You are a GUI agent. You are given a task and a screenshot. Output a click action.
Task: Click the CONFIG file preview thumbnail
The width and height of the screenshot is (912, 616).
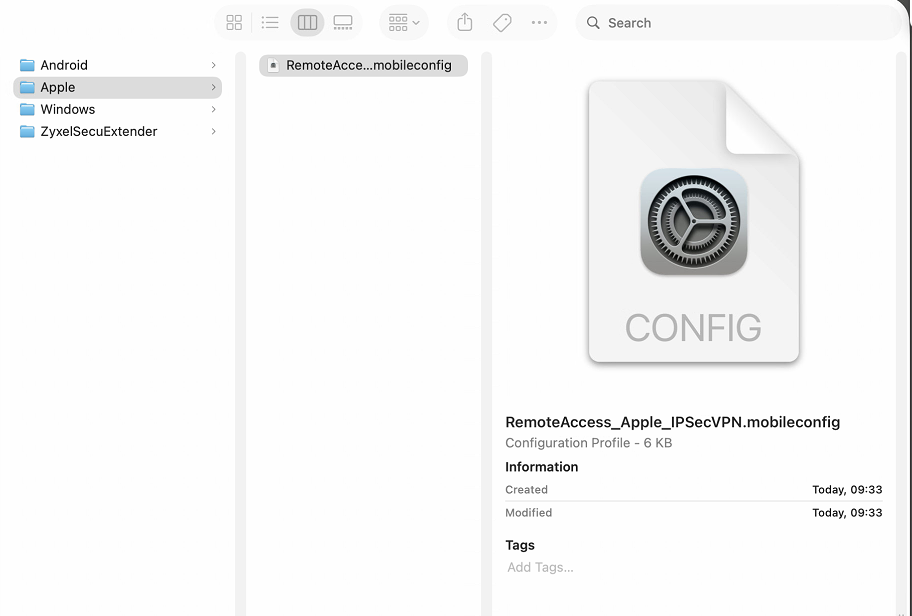693,222
